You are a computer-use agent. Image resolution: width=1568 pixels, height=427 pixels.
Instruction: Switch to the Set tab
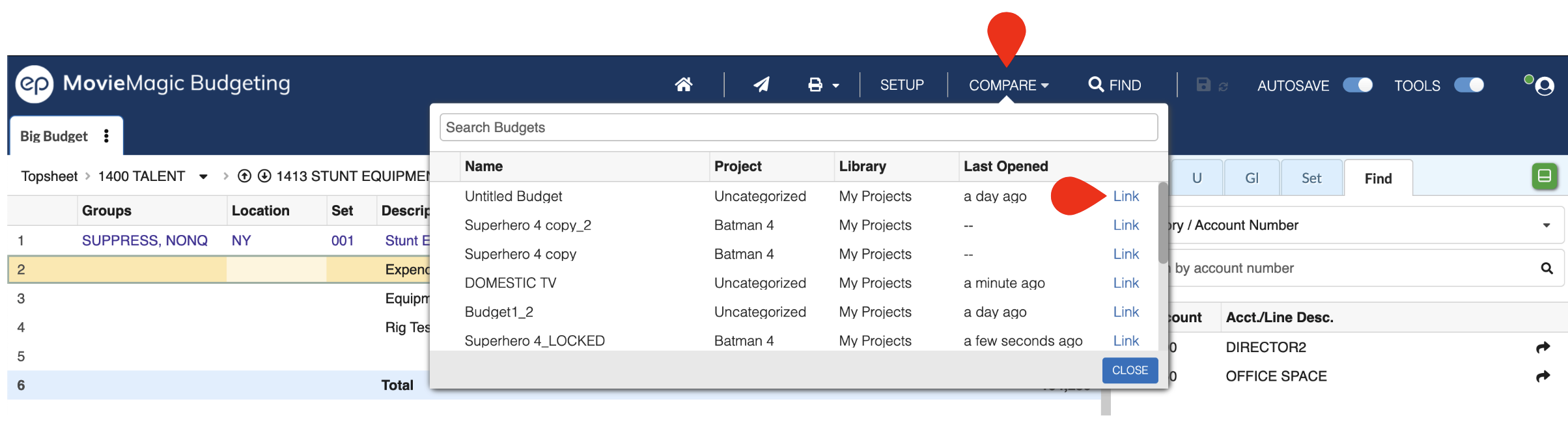(x=1311, y=178)
